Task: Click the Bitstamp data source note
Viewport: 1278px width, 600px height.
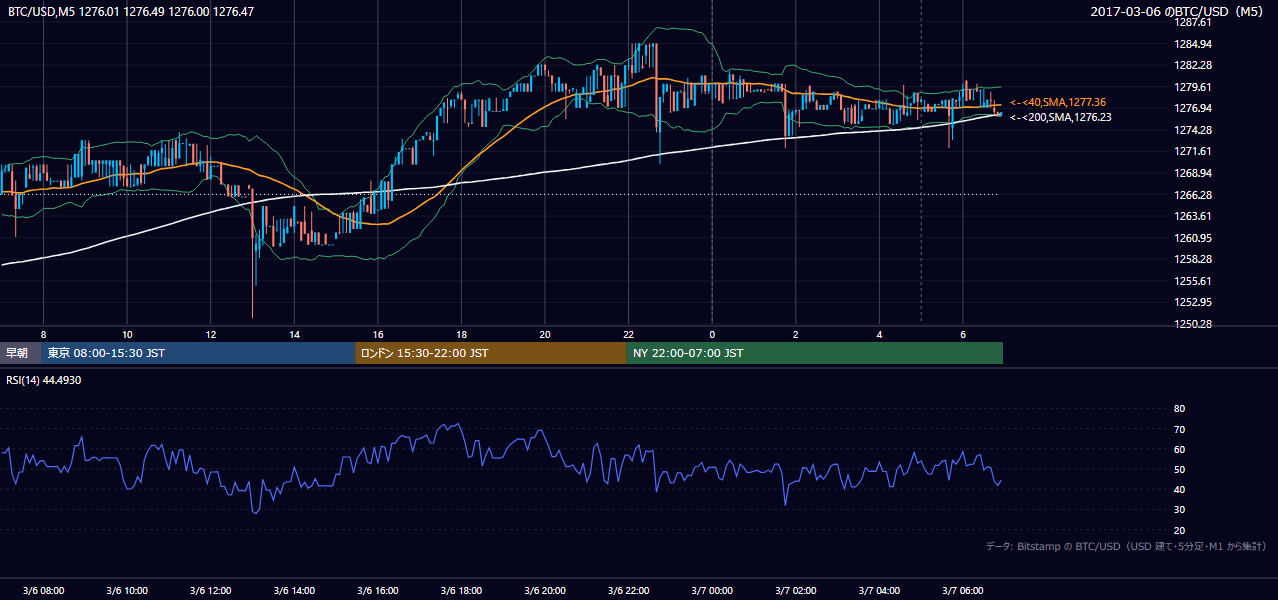Action: pyautogui.click(x=1126, y=546)
